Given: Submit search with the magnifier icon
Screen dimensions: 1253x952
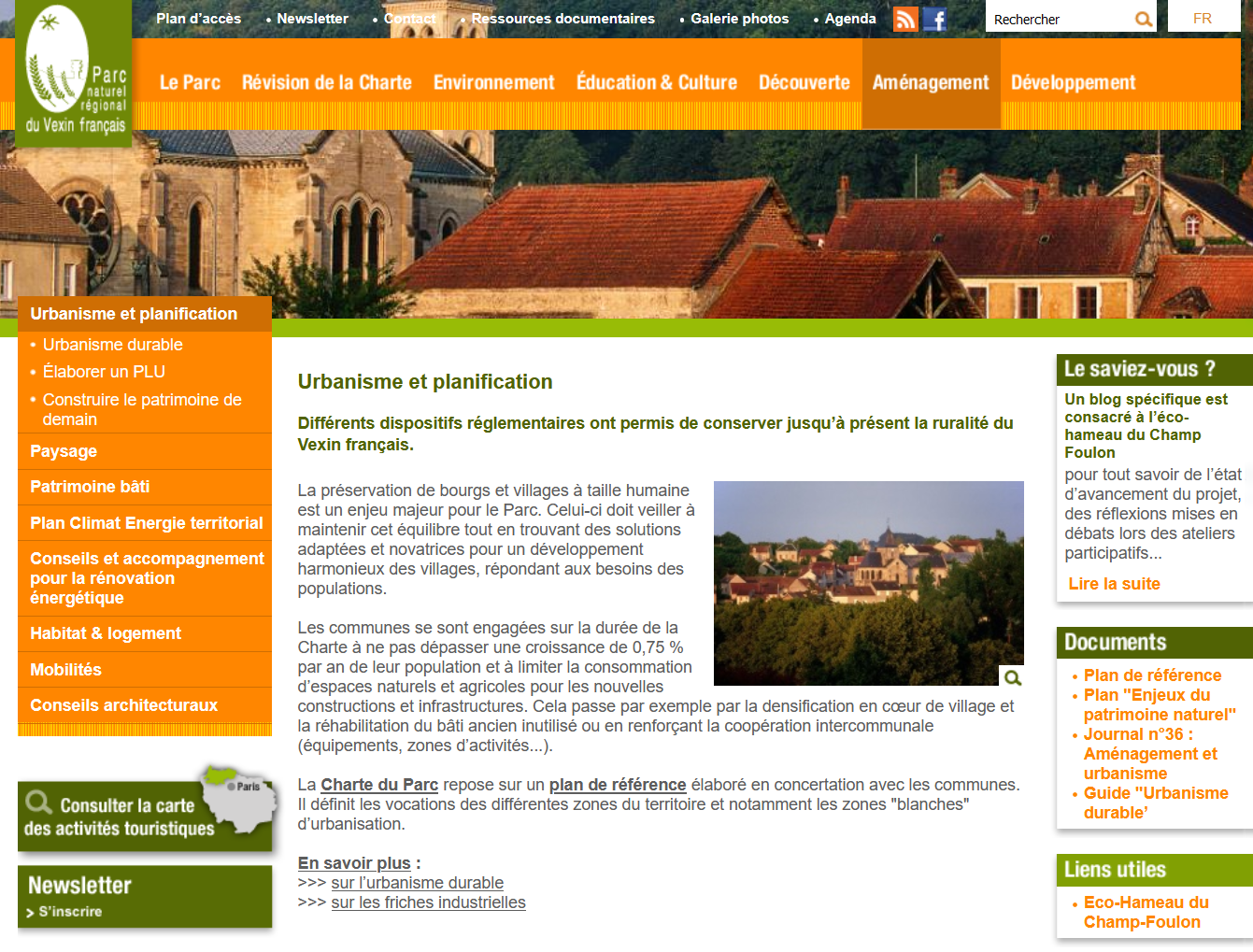Looking at the screenshot, I should pyautogui.click(x=1144, y=19).
